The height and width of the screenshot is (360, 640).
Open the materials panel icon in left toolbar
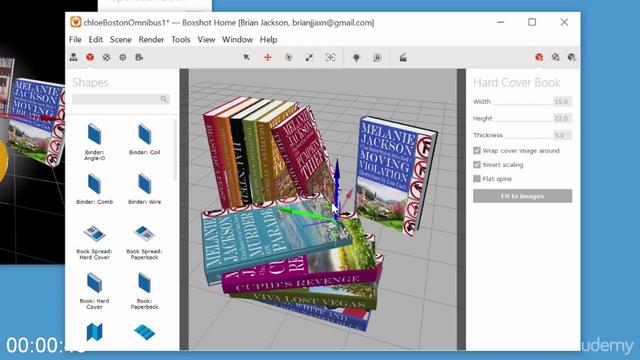click(x=106, y=58)
